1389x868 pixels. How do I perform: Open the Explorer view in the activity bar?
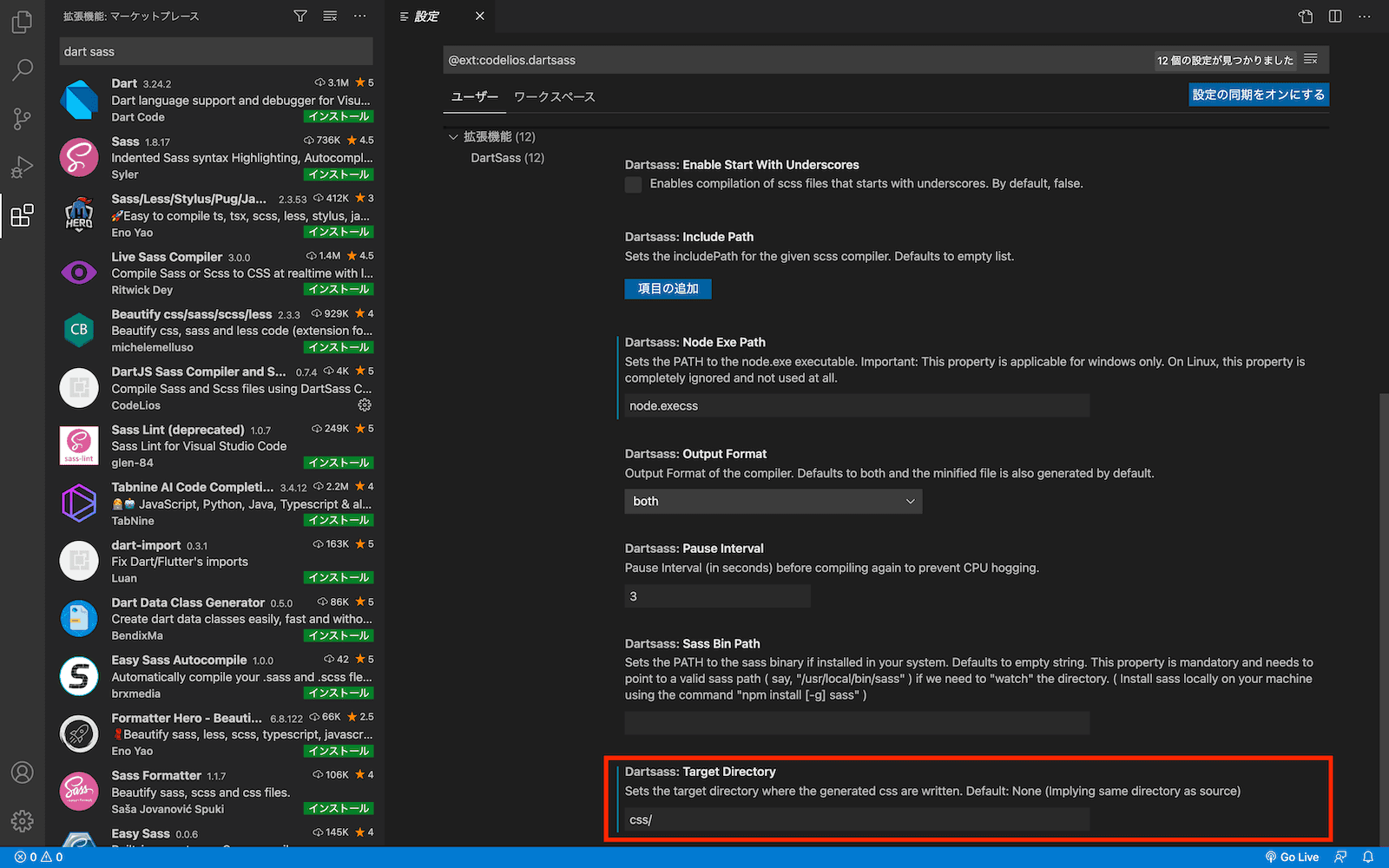22,22
